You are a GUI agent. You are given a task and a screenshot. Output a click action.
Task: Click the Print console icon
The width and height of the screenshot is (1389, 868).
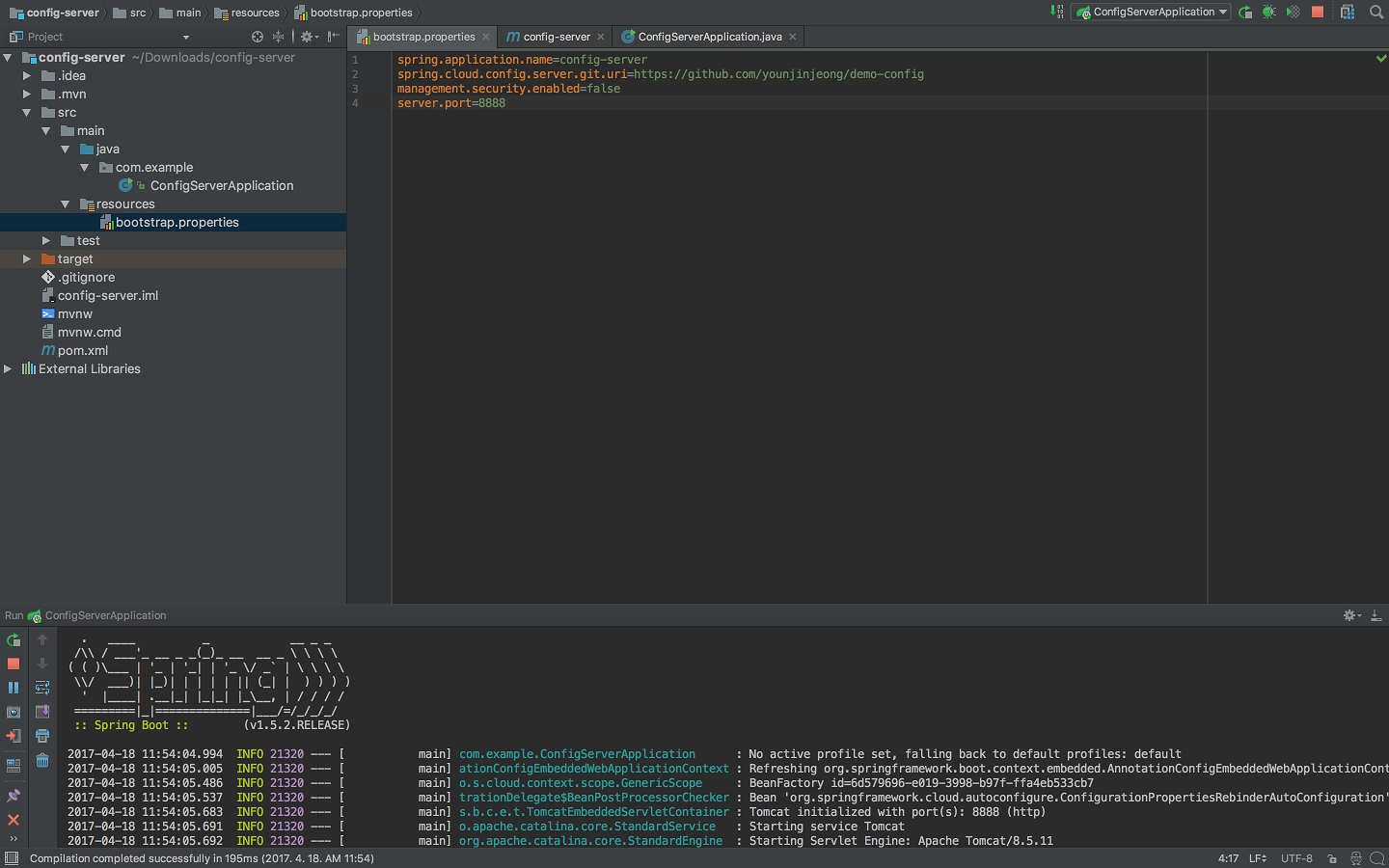point(42,736)
